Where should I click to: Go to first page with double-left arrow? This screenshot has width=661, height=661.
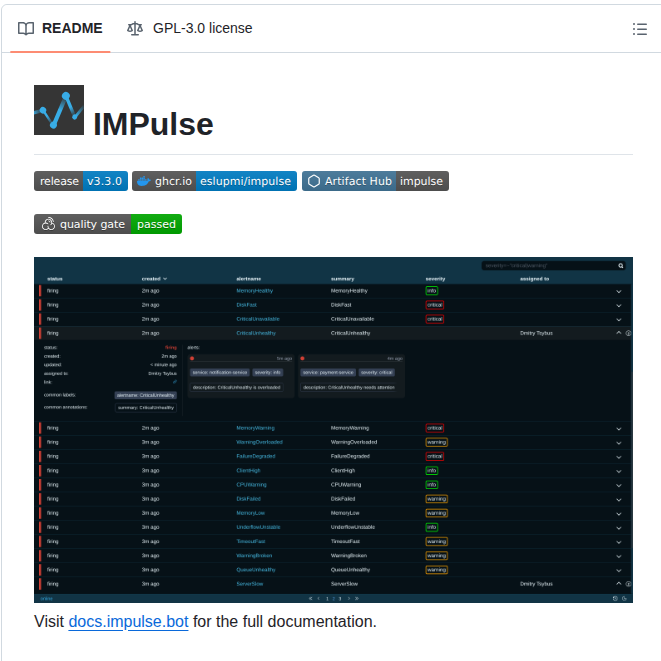pyautogui.click(x=311, y=598)
